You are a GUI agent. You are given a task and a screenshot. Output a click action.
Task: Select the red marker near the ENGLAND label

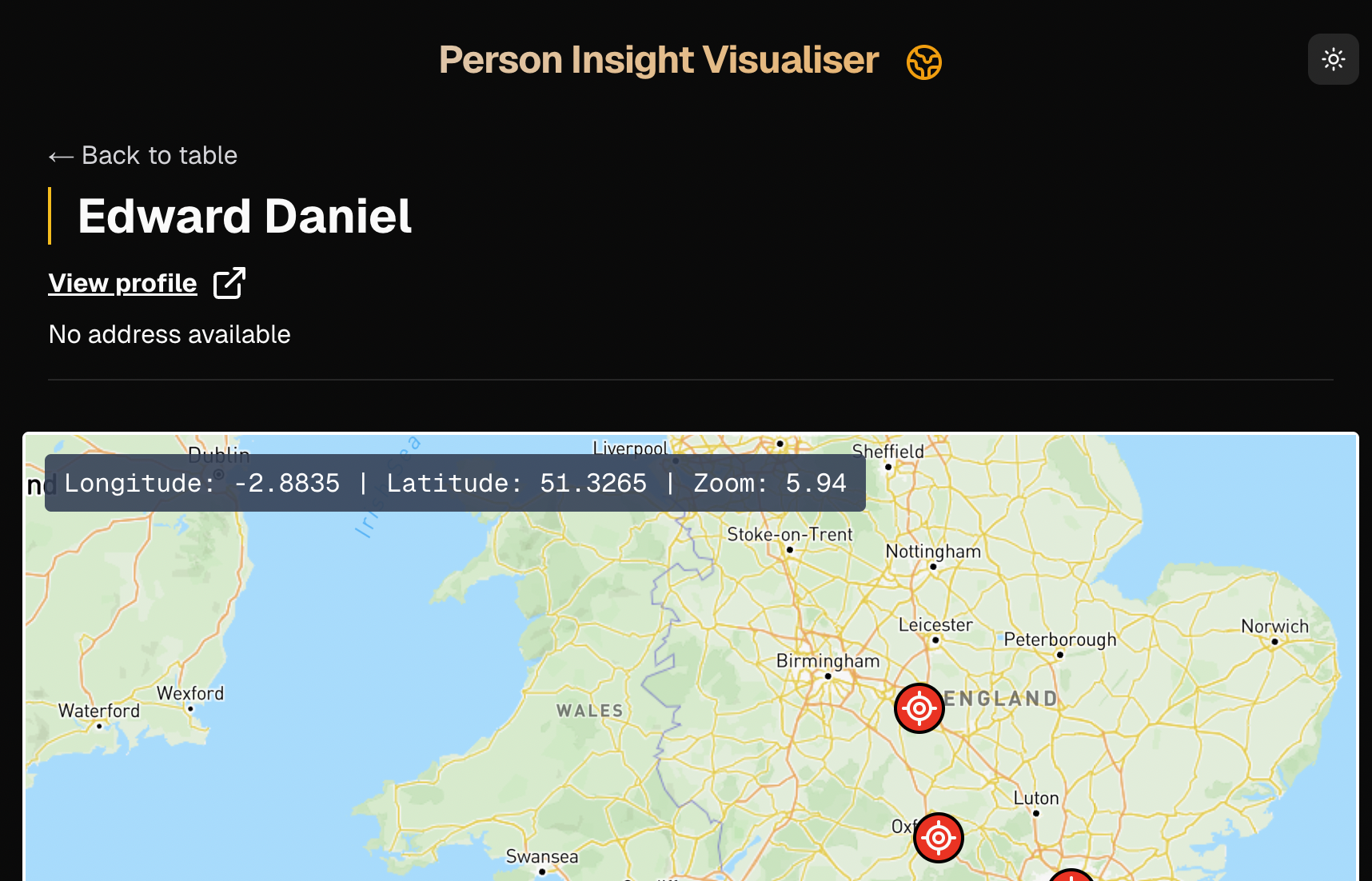(919, 708)
